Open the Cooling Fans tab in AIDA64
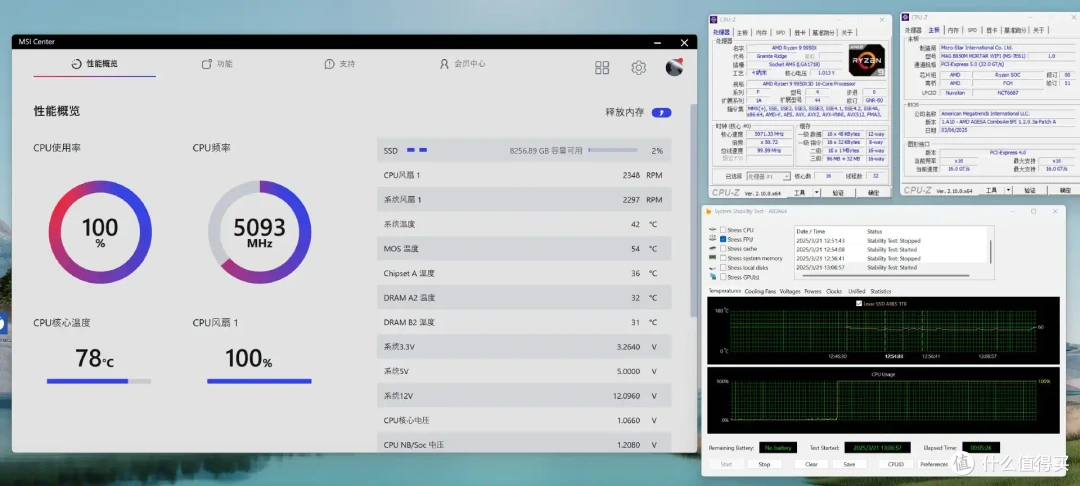This screenshot has width=1080, height=486. (x=760, y=291)
